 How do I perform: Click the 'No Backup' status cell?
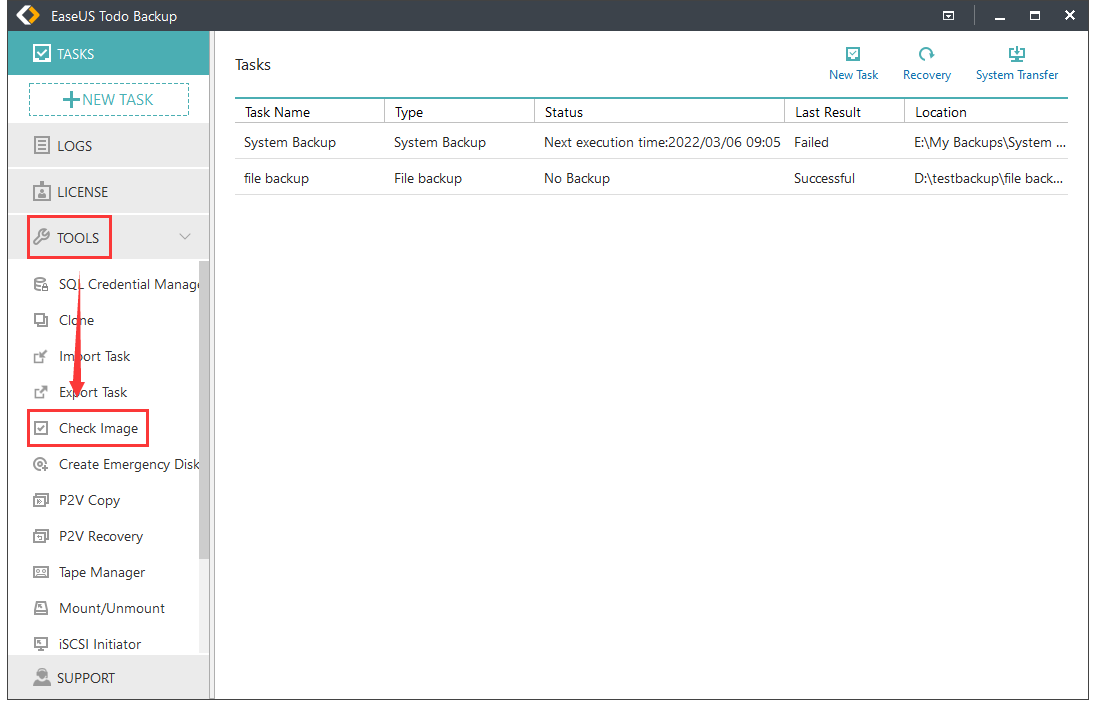[x=577, y=178]
